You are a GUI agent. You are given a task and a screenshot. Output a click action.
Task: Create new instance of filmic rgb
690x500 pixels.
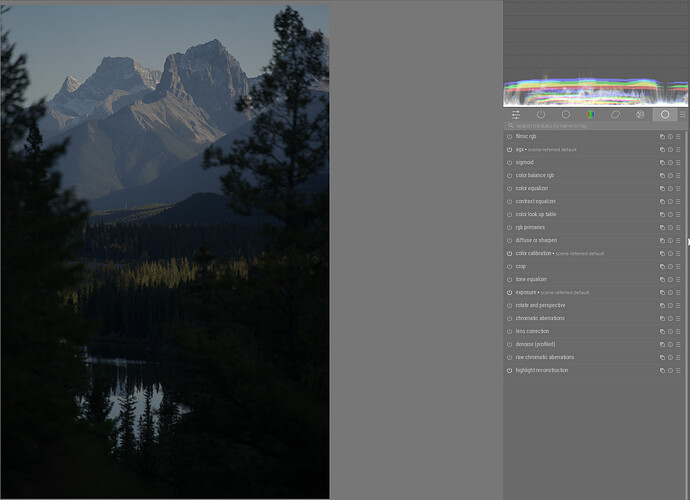click(662, 136)
